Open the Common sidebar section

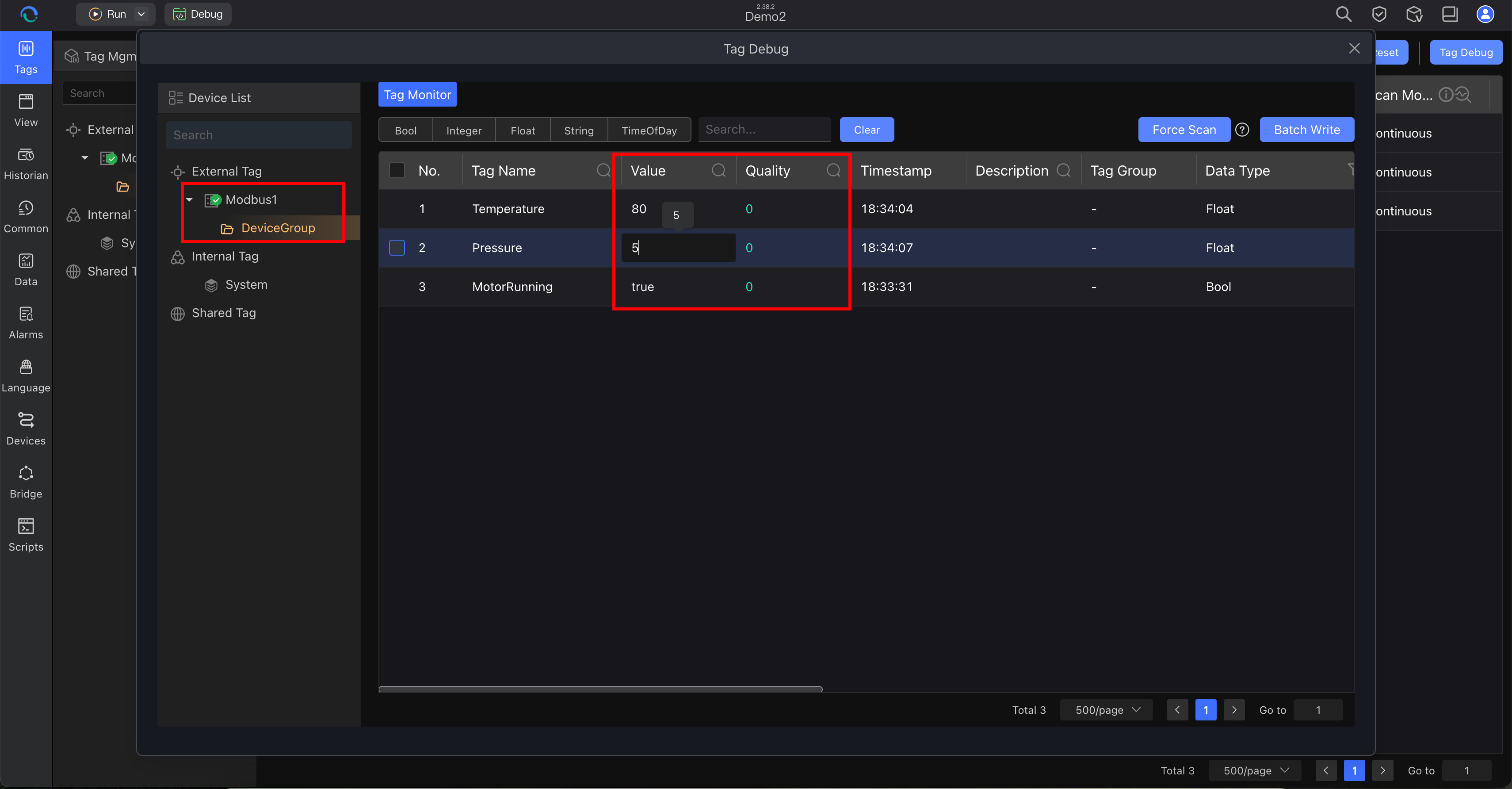[x=26, y=217]
